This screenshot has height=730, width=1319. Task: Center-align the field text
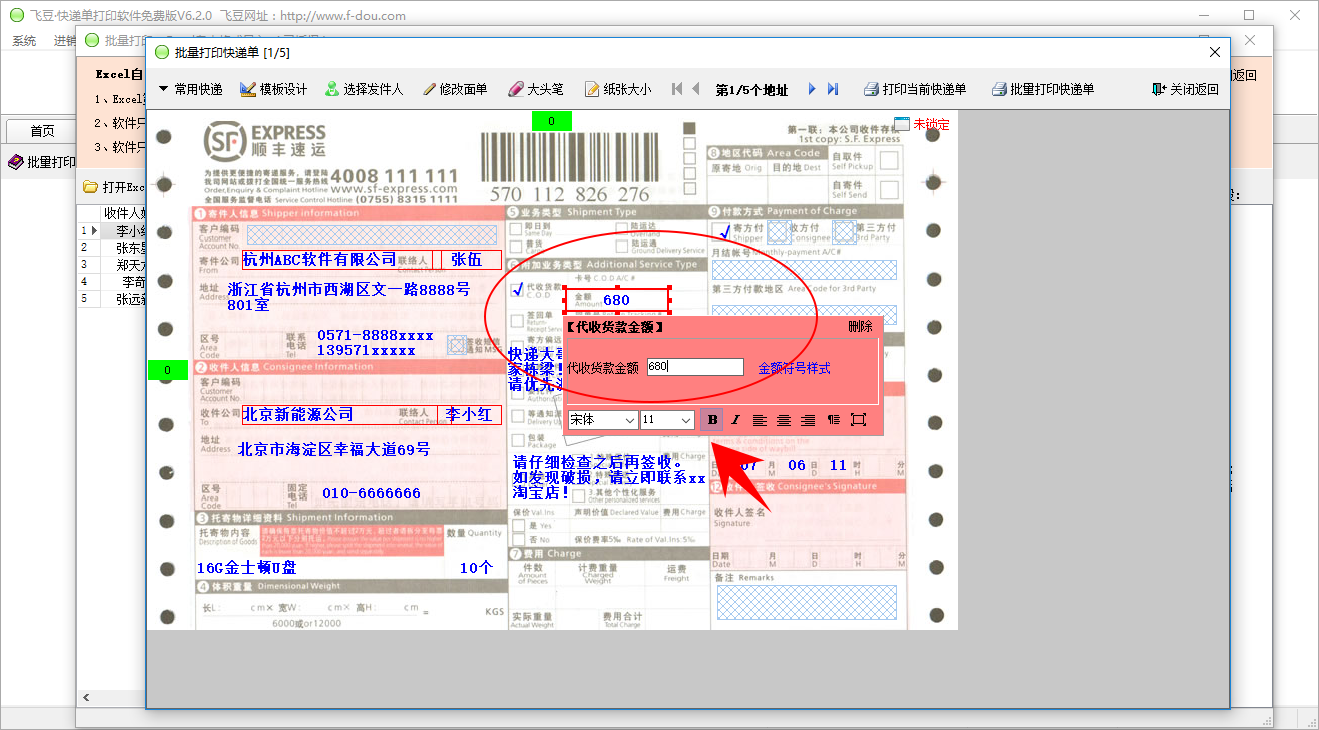(784, 420)
